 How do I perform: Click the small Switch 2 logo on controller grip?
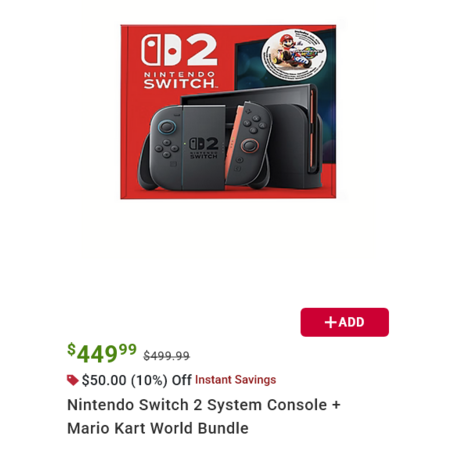tap(204, 148)
